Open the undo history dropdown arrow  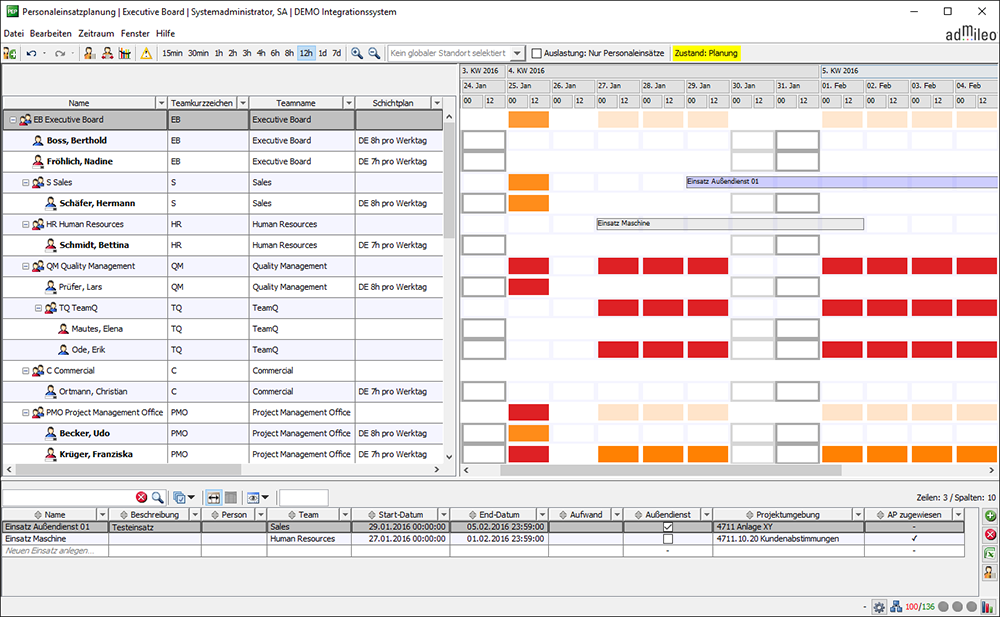click(x=45, y=54)
